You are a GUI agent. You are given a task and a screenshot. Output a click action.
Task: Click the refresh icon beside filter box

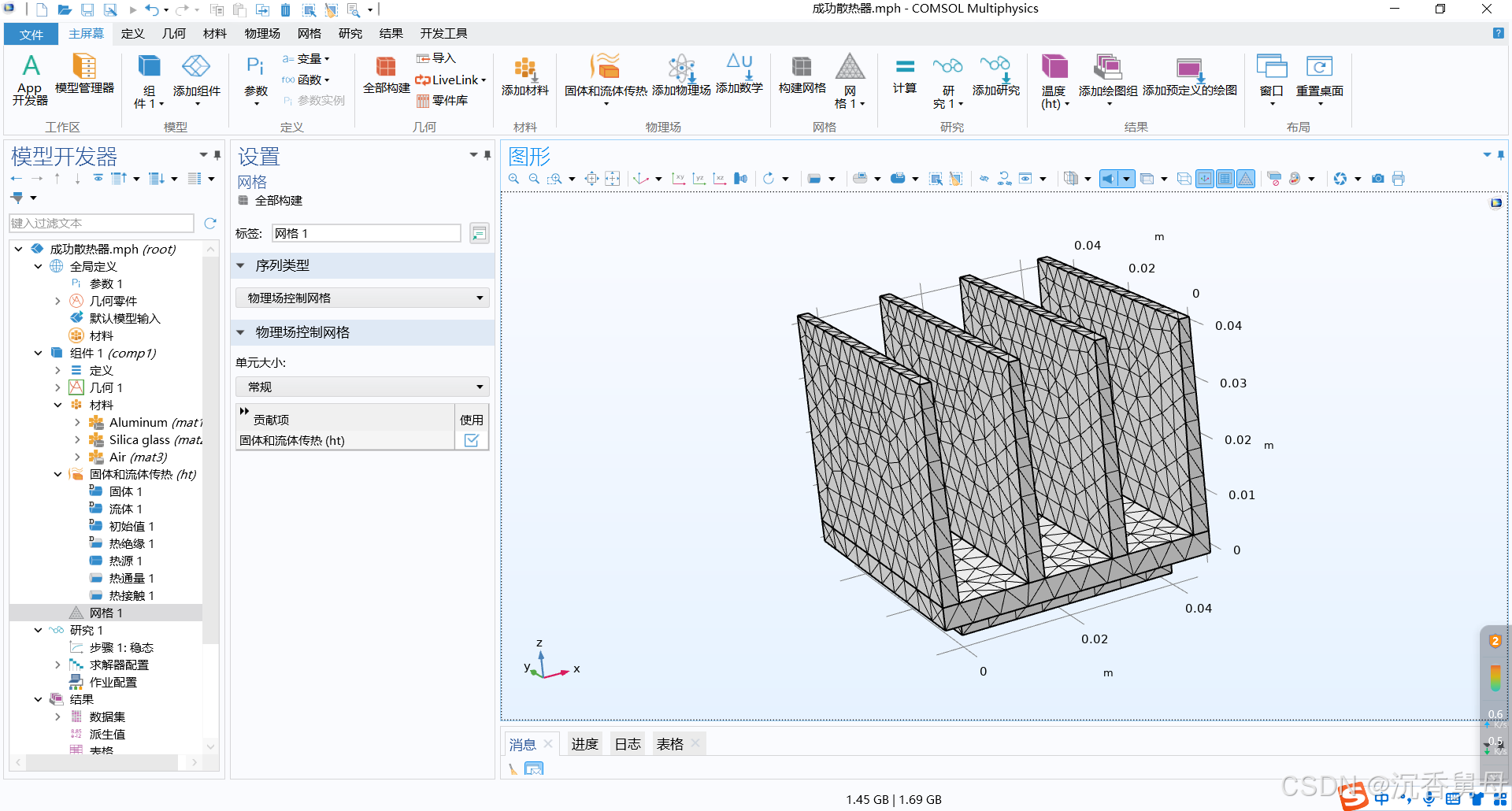(210, 224)
